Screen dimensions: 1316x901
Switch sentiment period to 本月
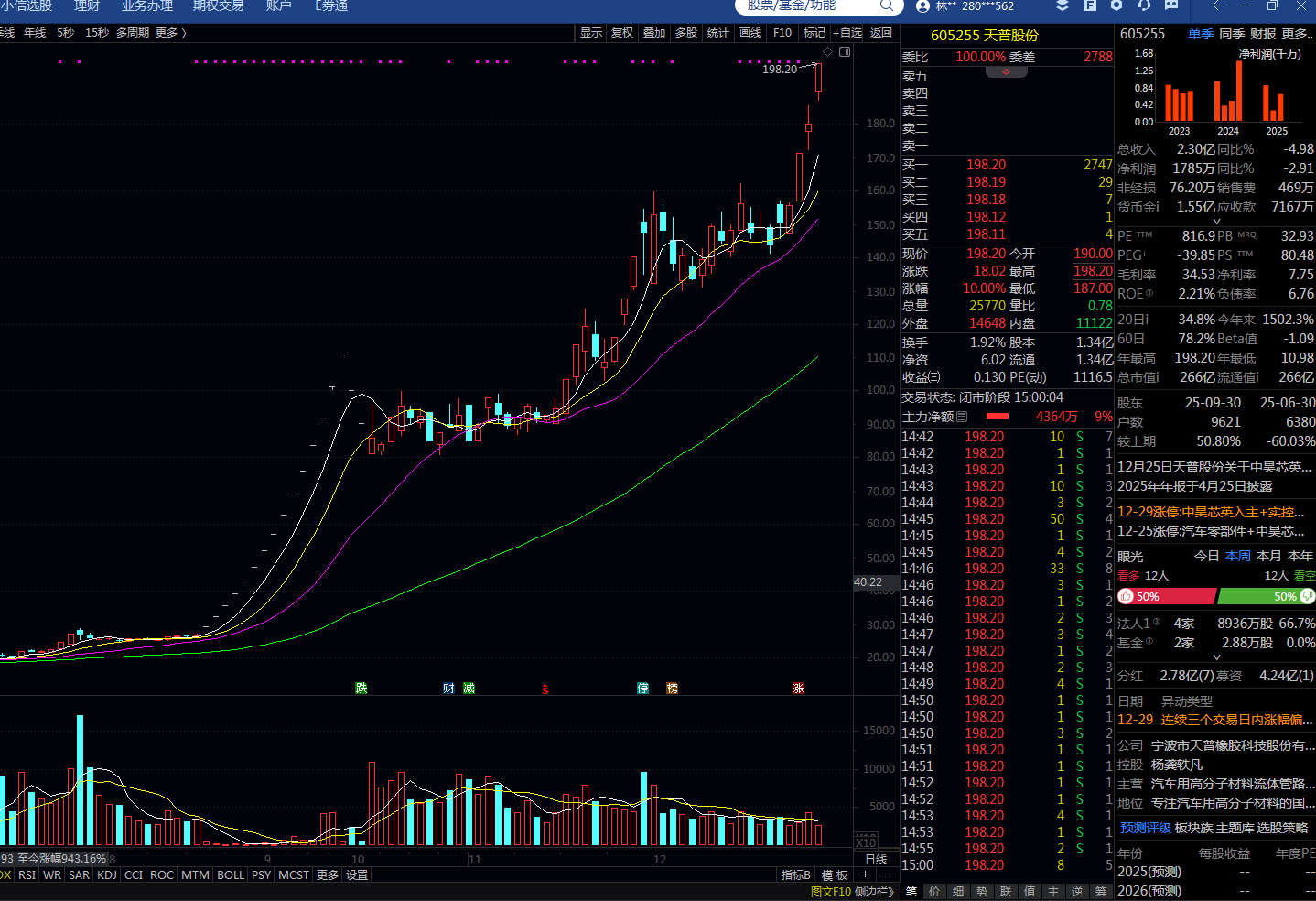[1268, 556]
